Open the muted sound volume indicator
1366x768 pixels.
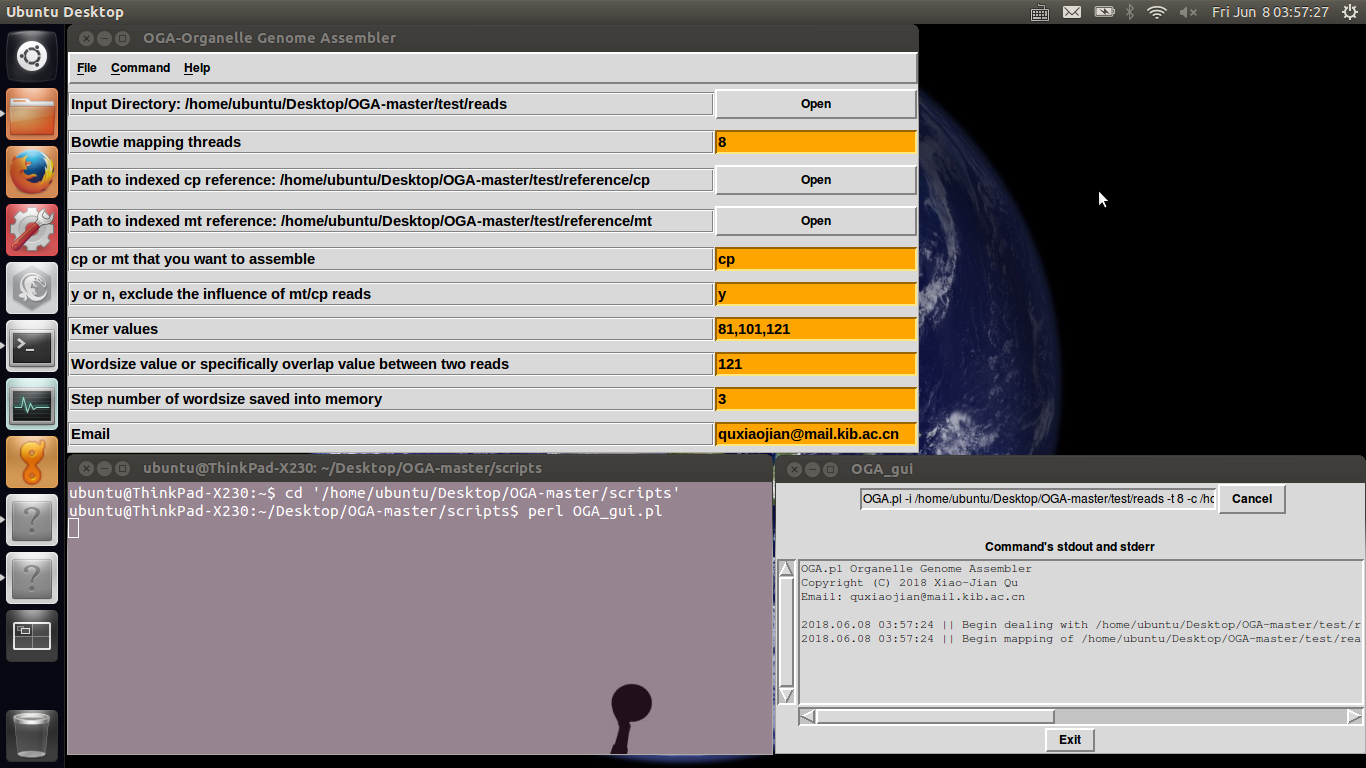1188,12
